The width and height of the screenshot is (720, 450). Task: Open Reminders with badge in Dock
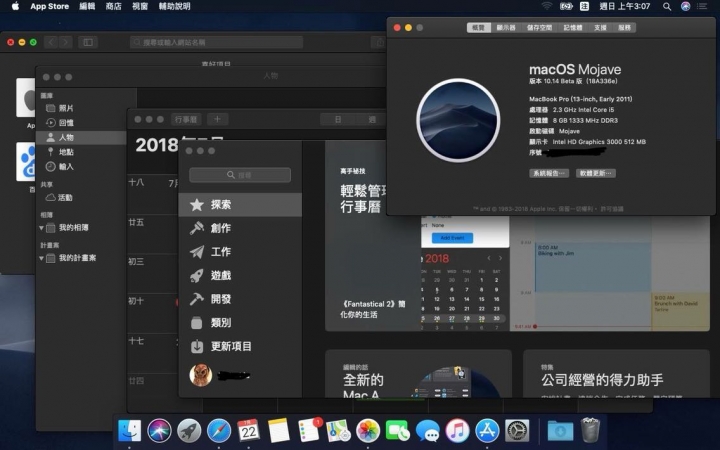(x=309, y=430)
